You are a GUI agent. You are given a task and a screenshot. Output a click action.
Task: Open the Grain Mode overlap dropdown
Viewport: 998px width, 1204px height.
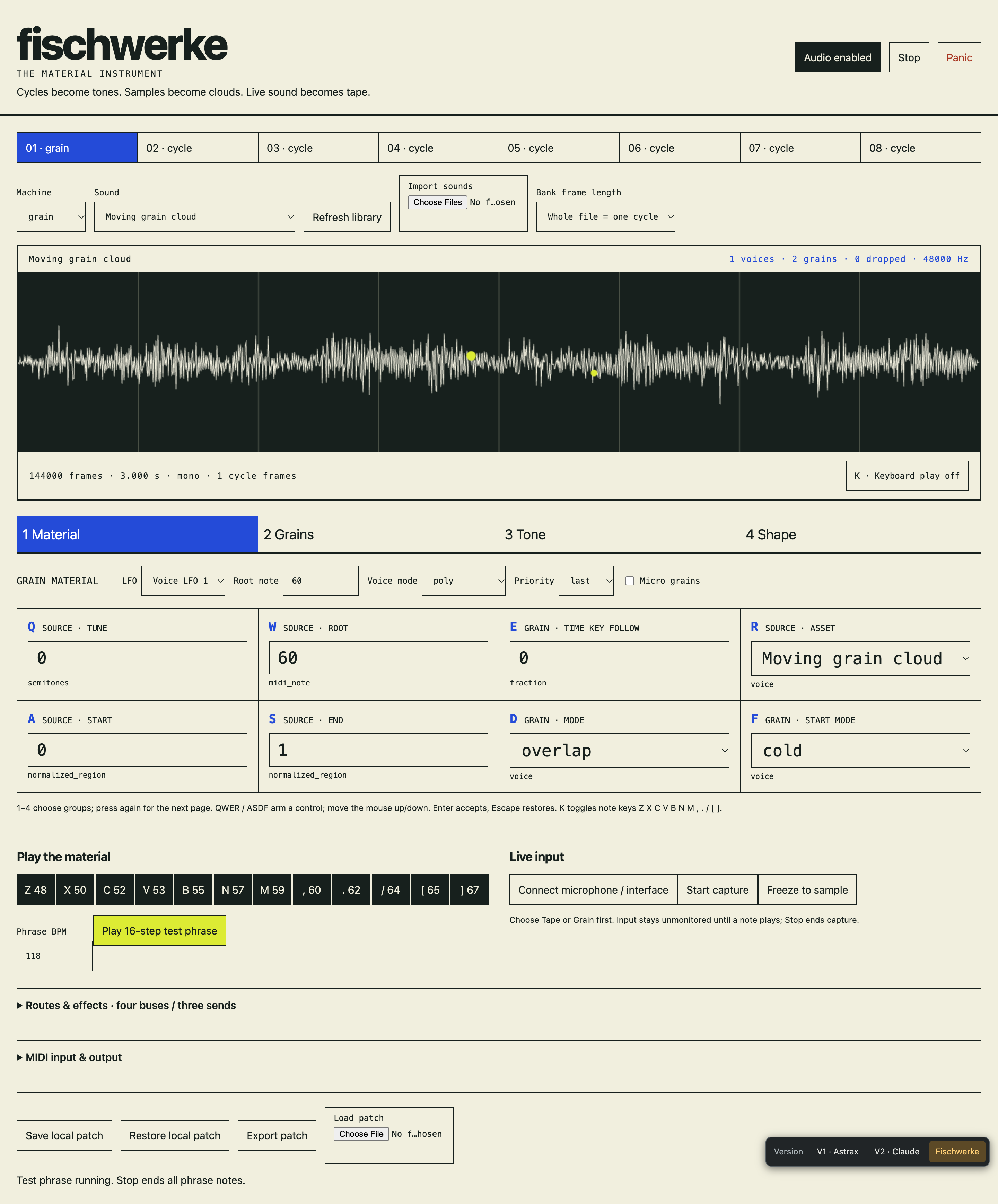pos(620,751)
